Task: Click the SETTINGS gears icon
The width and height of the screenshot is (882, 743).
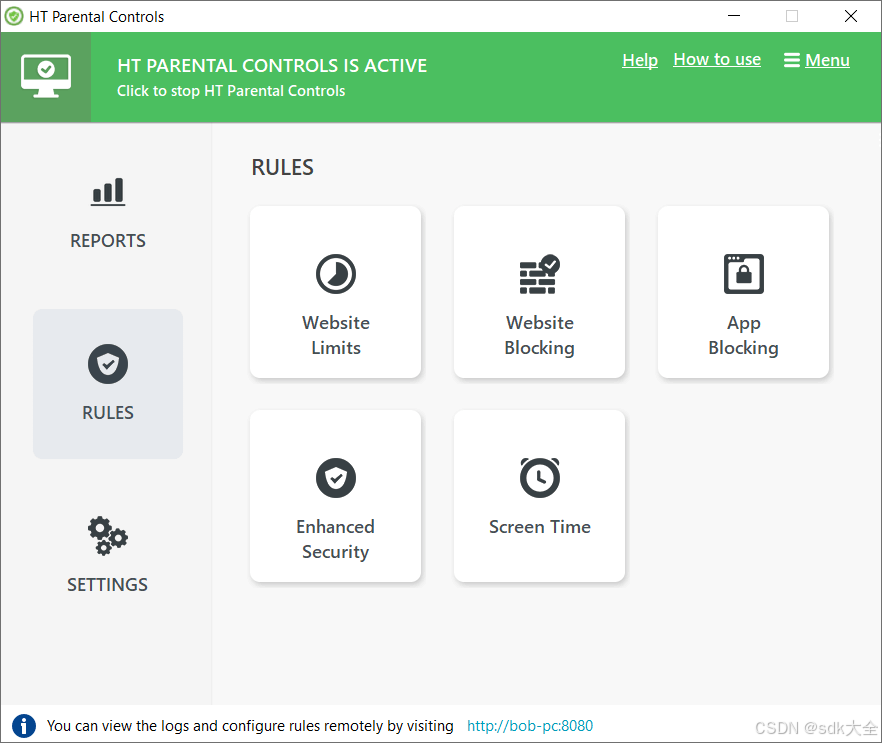Action: click(107, 536)
